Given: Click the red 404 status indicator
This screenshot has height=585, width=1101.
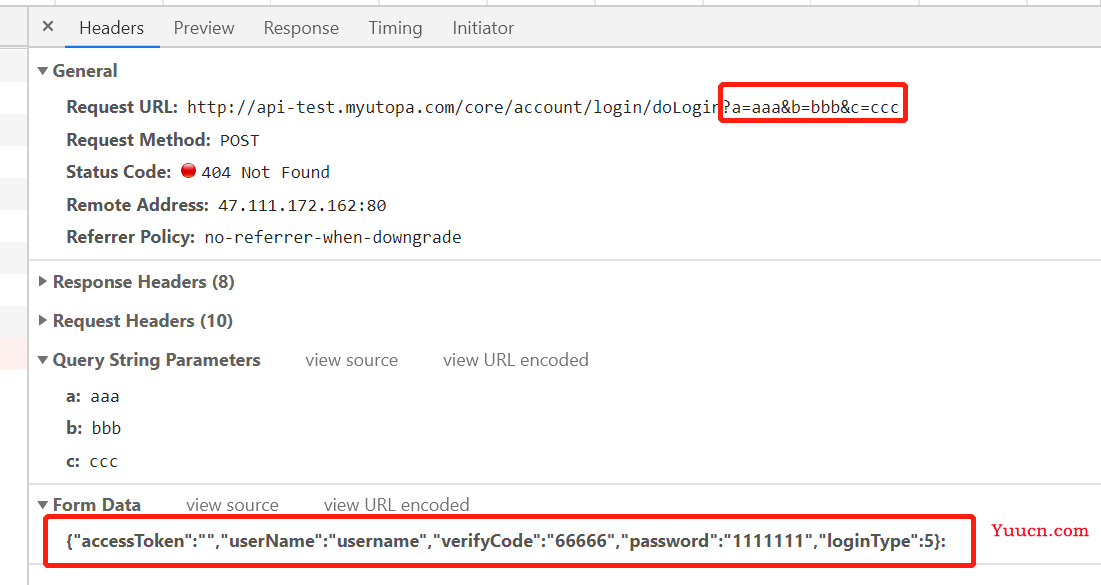Looking at the screenshot, I should pyautogui.click(x=188, y=171).
